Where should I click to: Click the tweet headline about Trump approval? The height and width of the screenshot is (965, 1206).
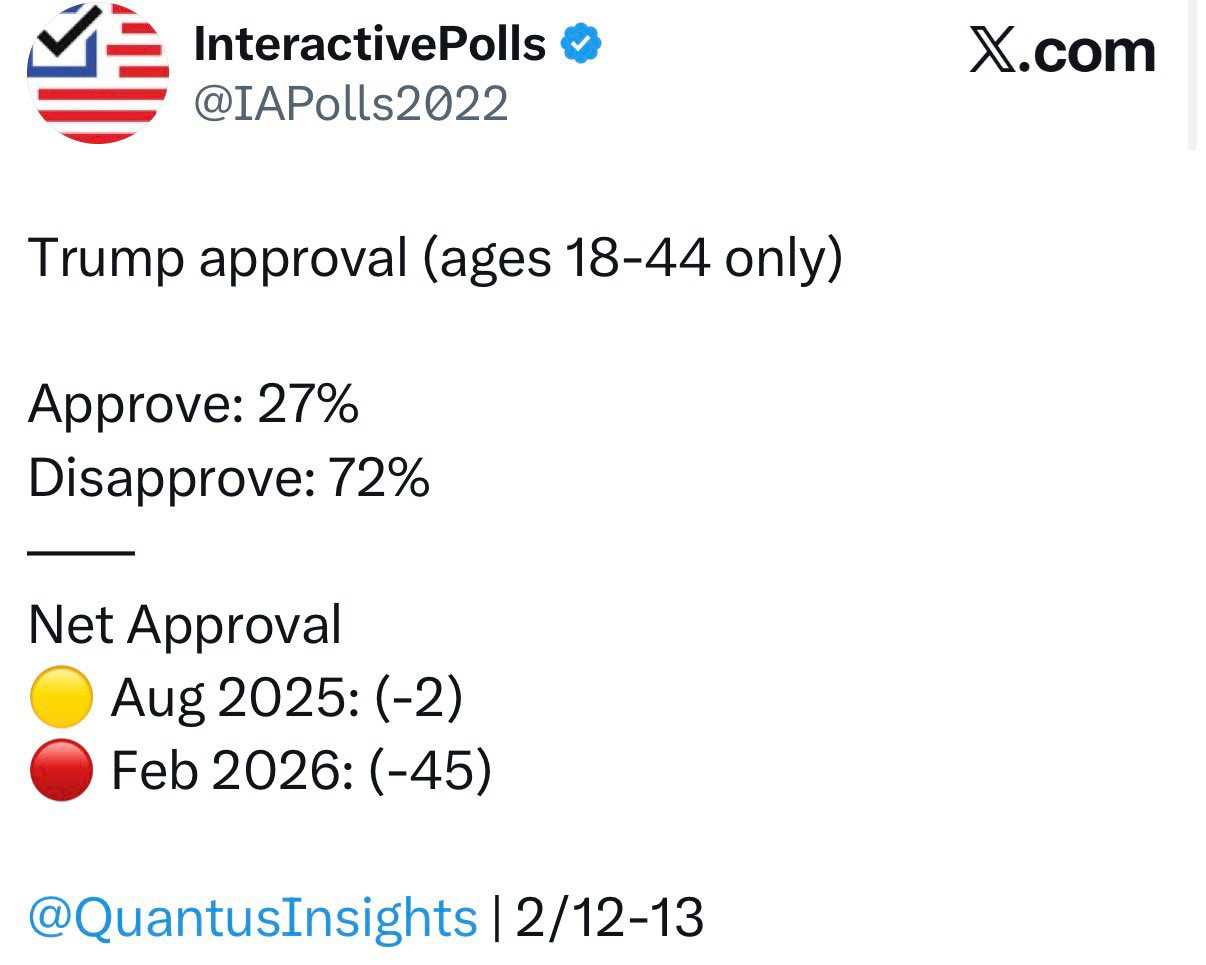click(x=435, y=258)
